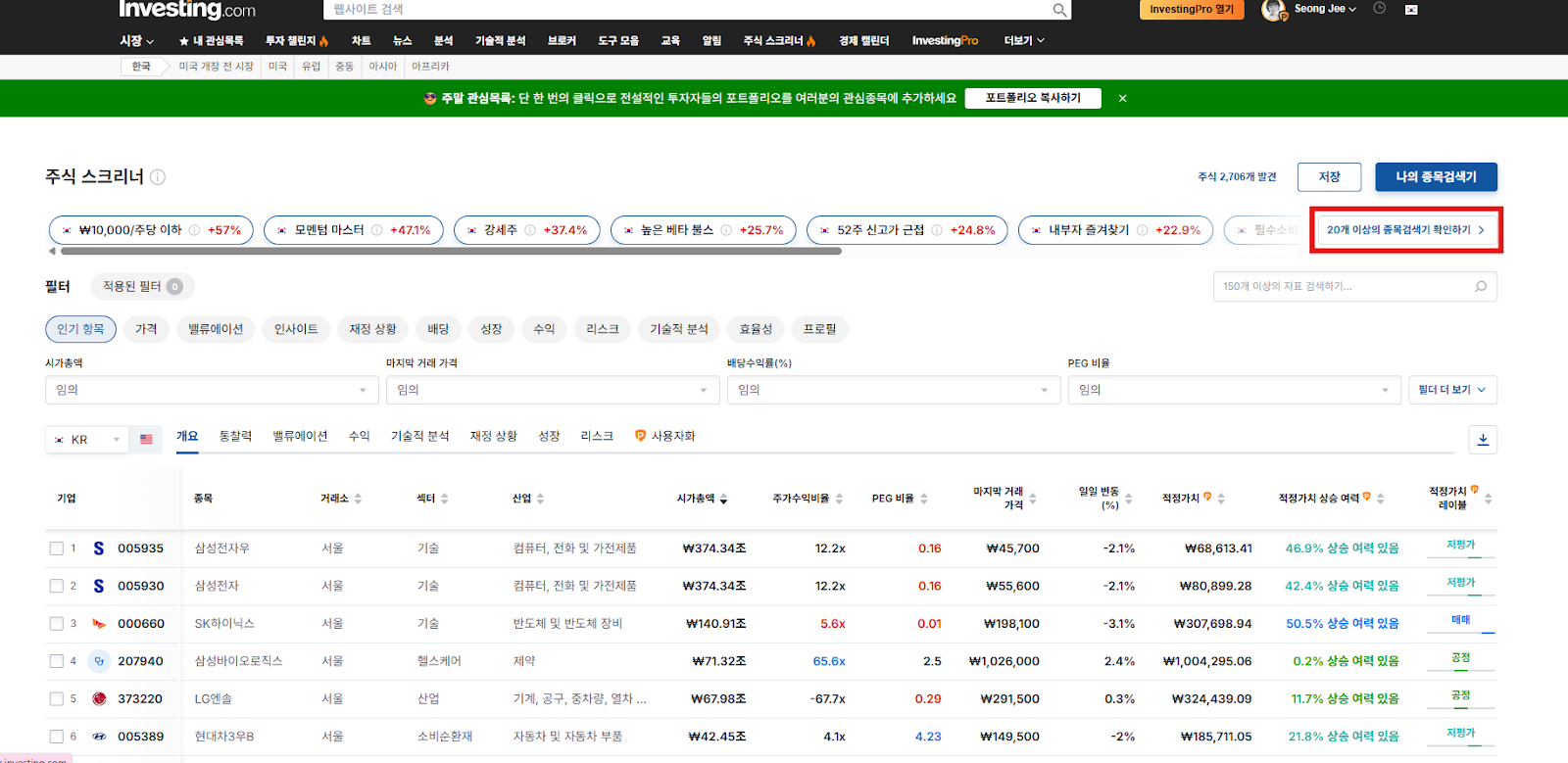Screen dimensions: 1568x763
Task: Focus the 웹사이트 검색 search field
Action: click(x=698, y=10)
